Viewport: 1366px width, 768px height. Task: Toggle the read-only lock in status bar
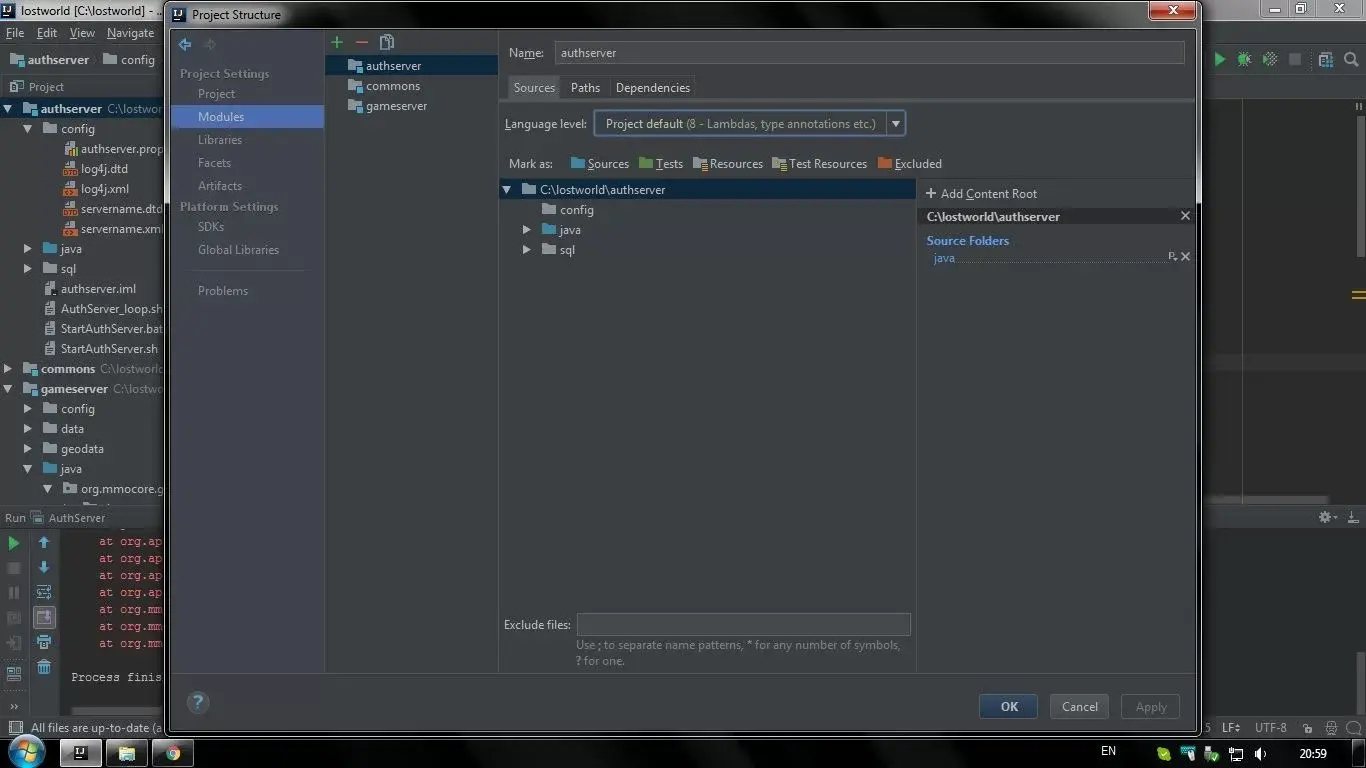coord(1307,728)
